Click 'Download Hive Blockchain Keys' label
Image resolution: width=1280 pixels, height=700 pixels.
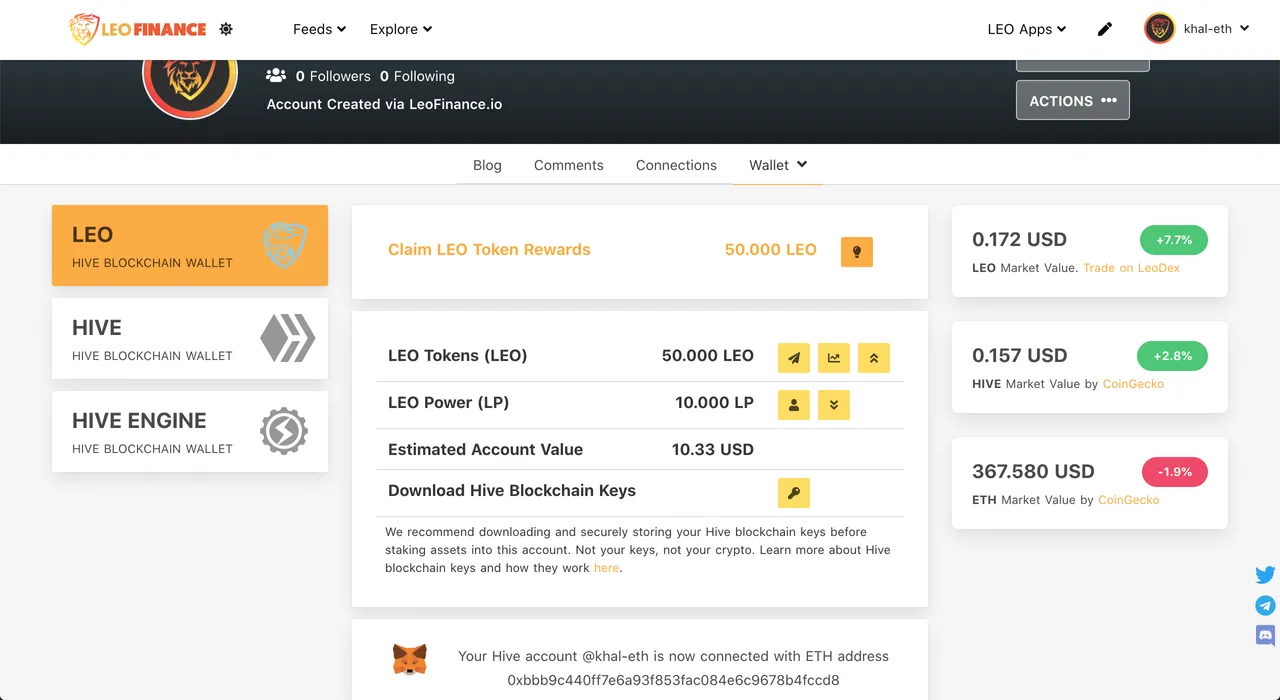512,491
